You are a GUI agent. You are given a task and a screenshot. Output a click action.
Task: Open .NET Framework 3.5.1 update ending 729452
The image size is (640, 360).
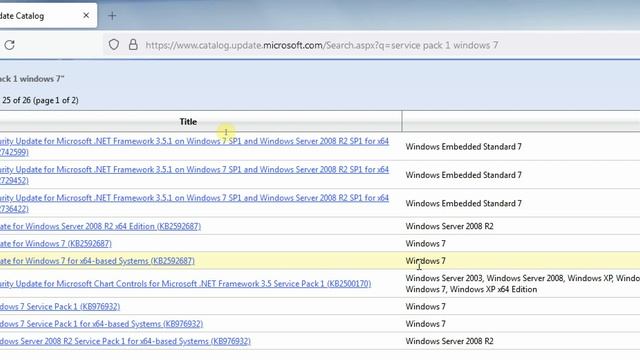coord(194,175)
